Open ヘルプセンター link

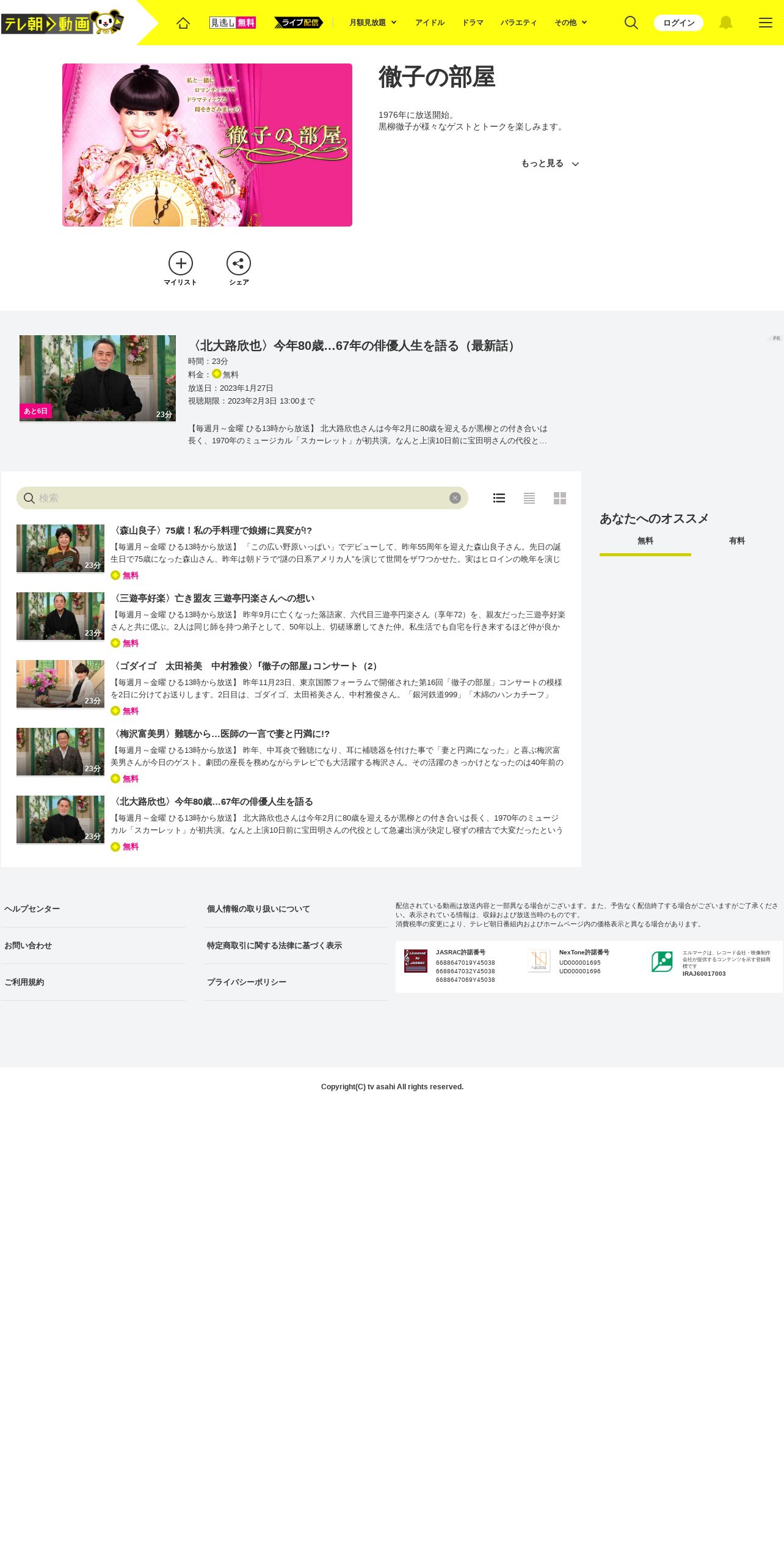tap(32, 909)
